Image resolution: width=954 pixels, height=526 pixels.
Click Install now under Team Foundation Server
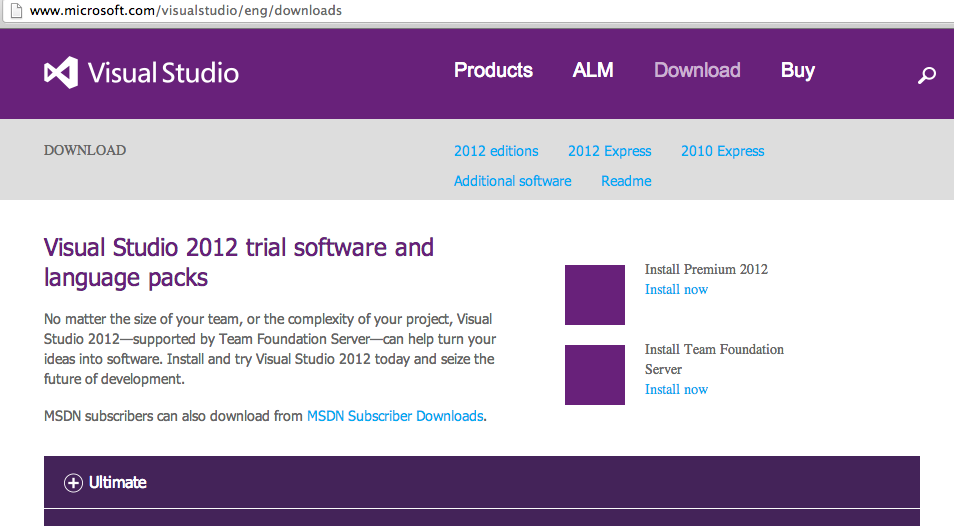(677, 389)
